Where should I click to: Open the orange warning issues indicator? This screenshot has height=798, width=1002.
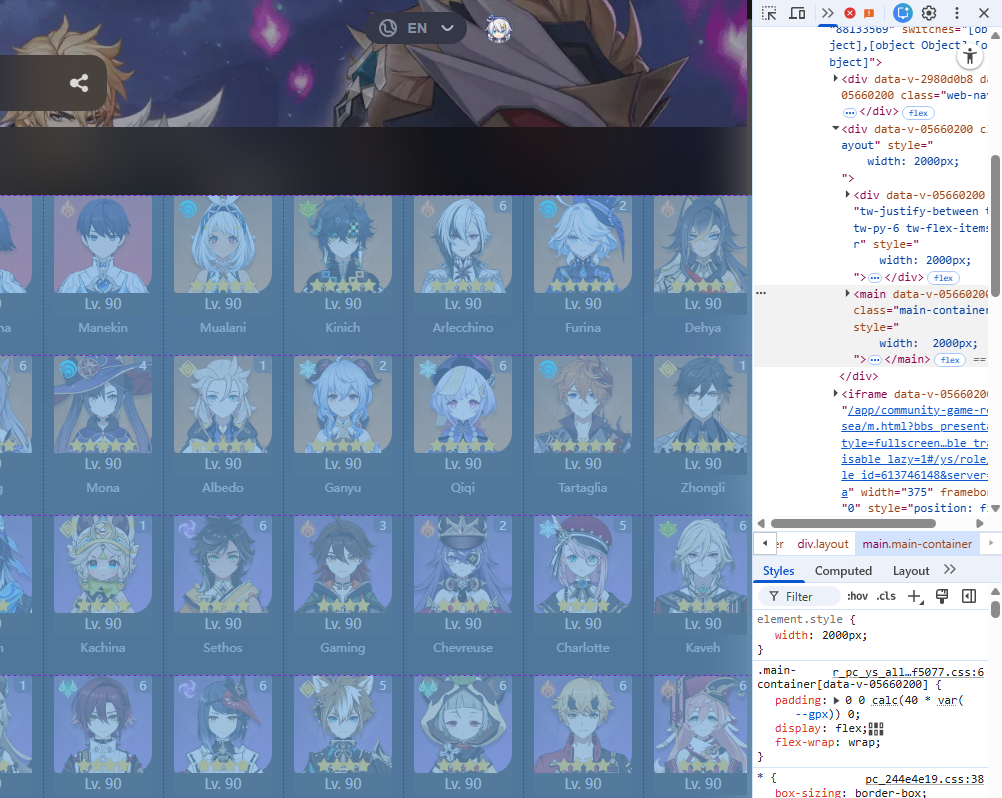(869, 13)
